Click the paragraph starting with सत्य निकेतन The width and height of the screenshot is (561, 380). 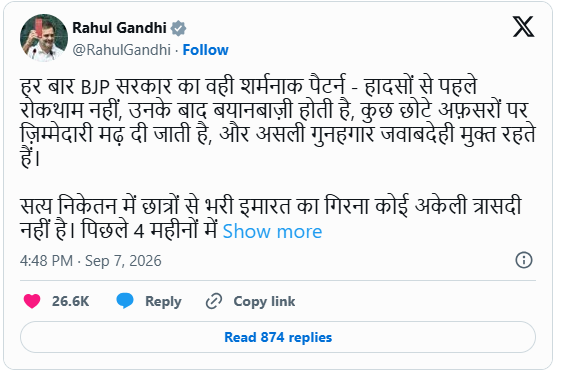[x=271, y=218]
